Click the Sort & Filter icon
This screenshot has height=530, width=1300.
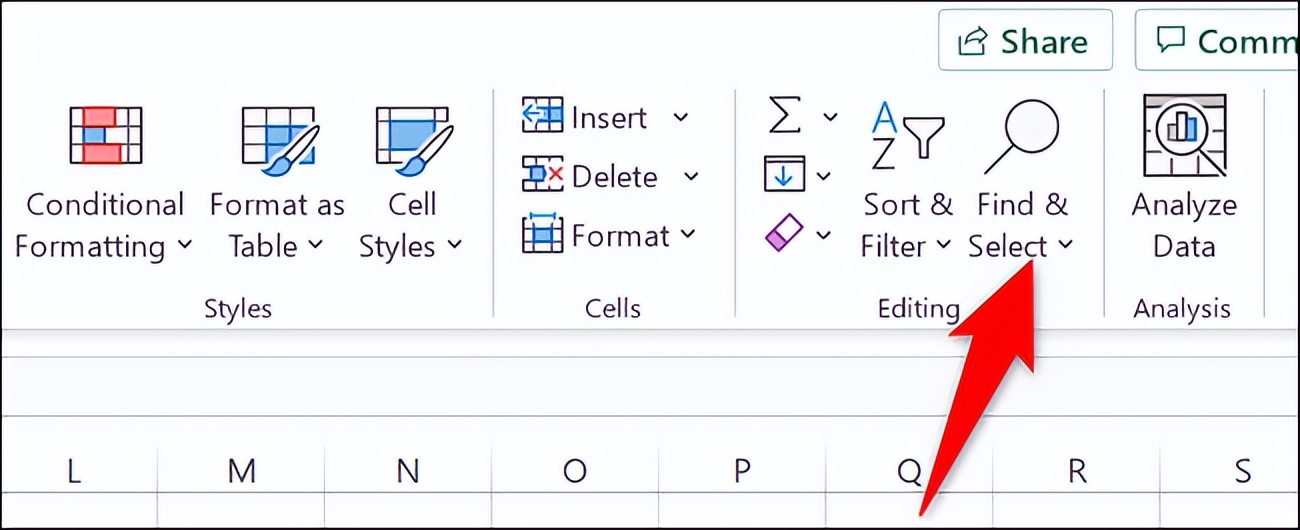[x=906, y=135]
